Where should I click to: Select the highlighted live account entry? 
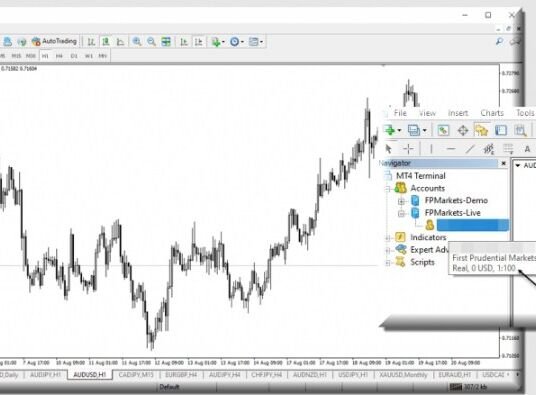coord(473,225)
